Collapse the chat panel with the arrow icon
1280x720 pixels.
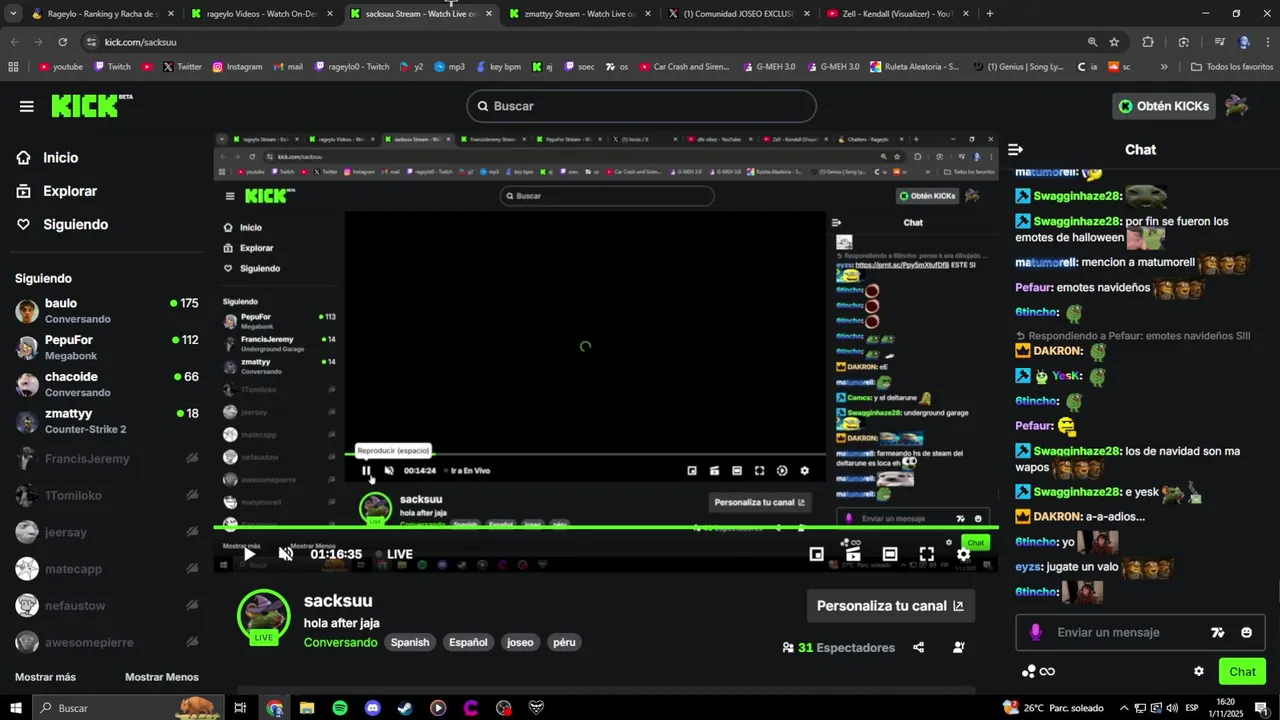(1016, 150)
